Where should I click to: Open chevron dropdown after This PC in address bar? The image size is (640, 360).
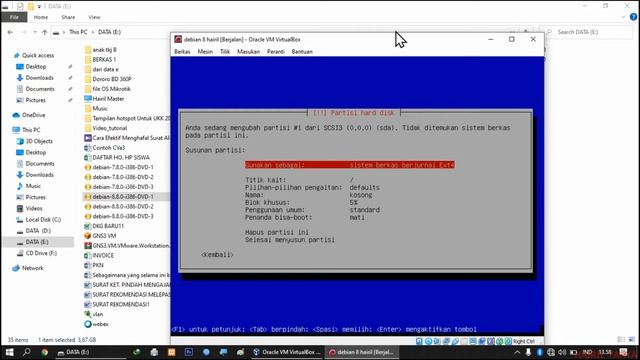tap(93, 32)
